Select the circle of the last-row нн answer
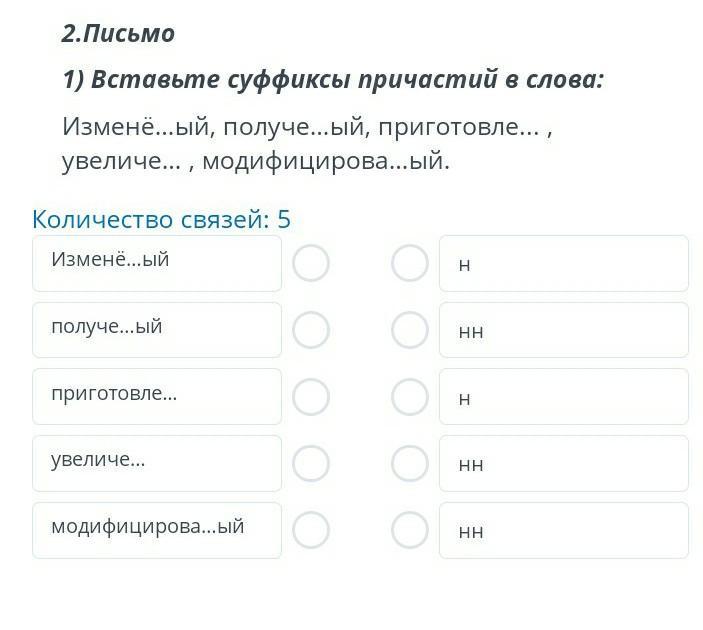 pyautogui.click(x=410, y=530)
